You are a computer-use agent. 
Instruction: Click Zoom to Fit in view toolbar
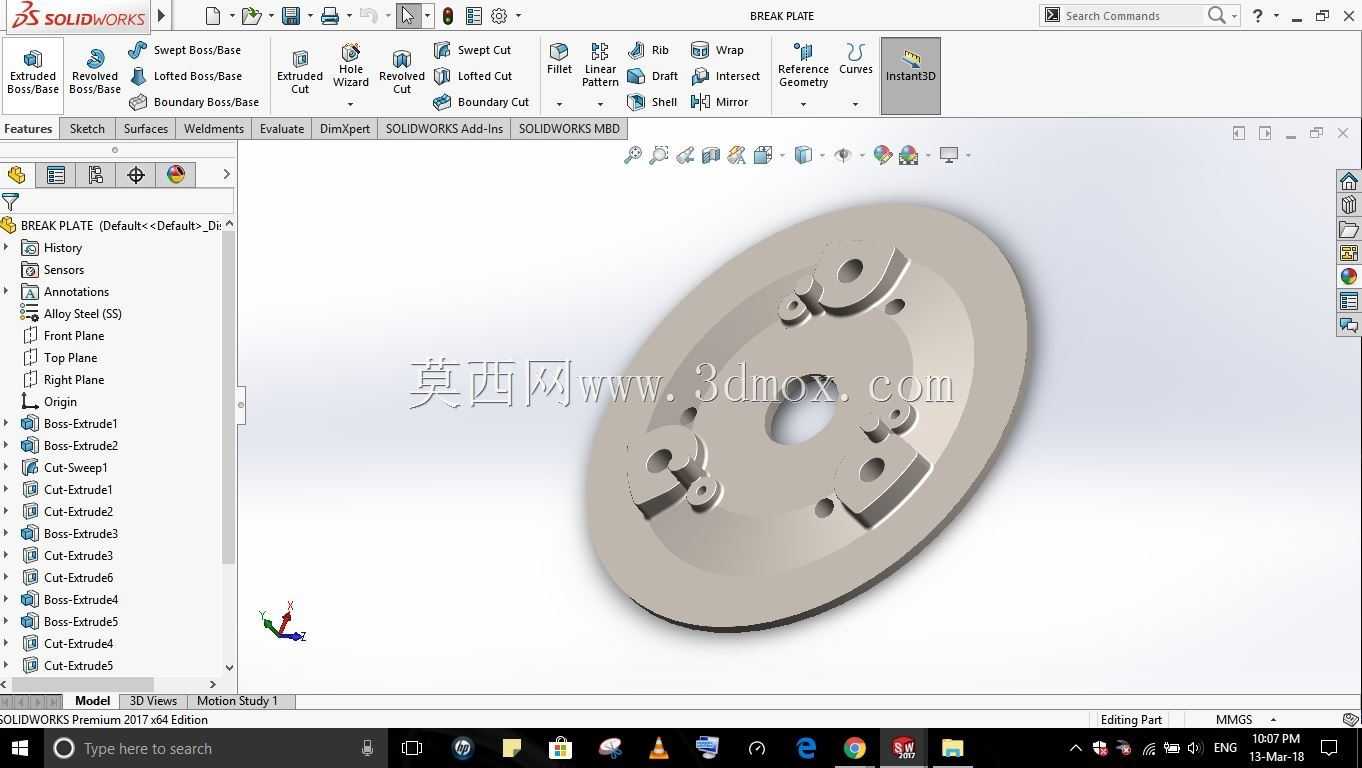click(x=633, y=155)
